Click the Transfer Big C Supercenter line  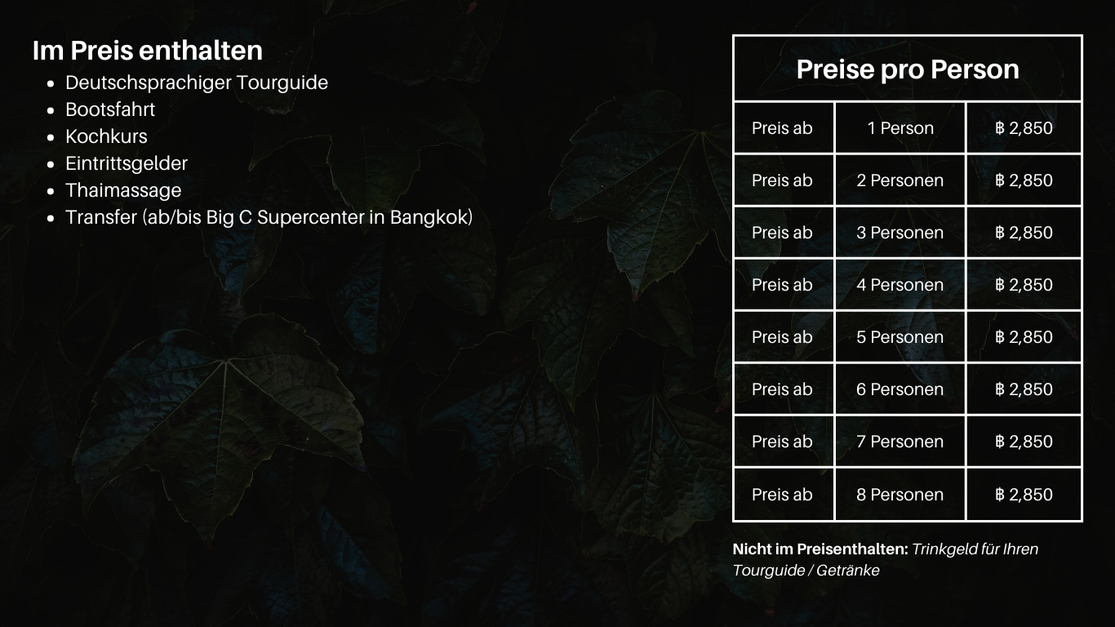point(269,218)
